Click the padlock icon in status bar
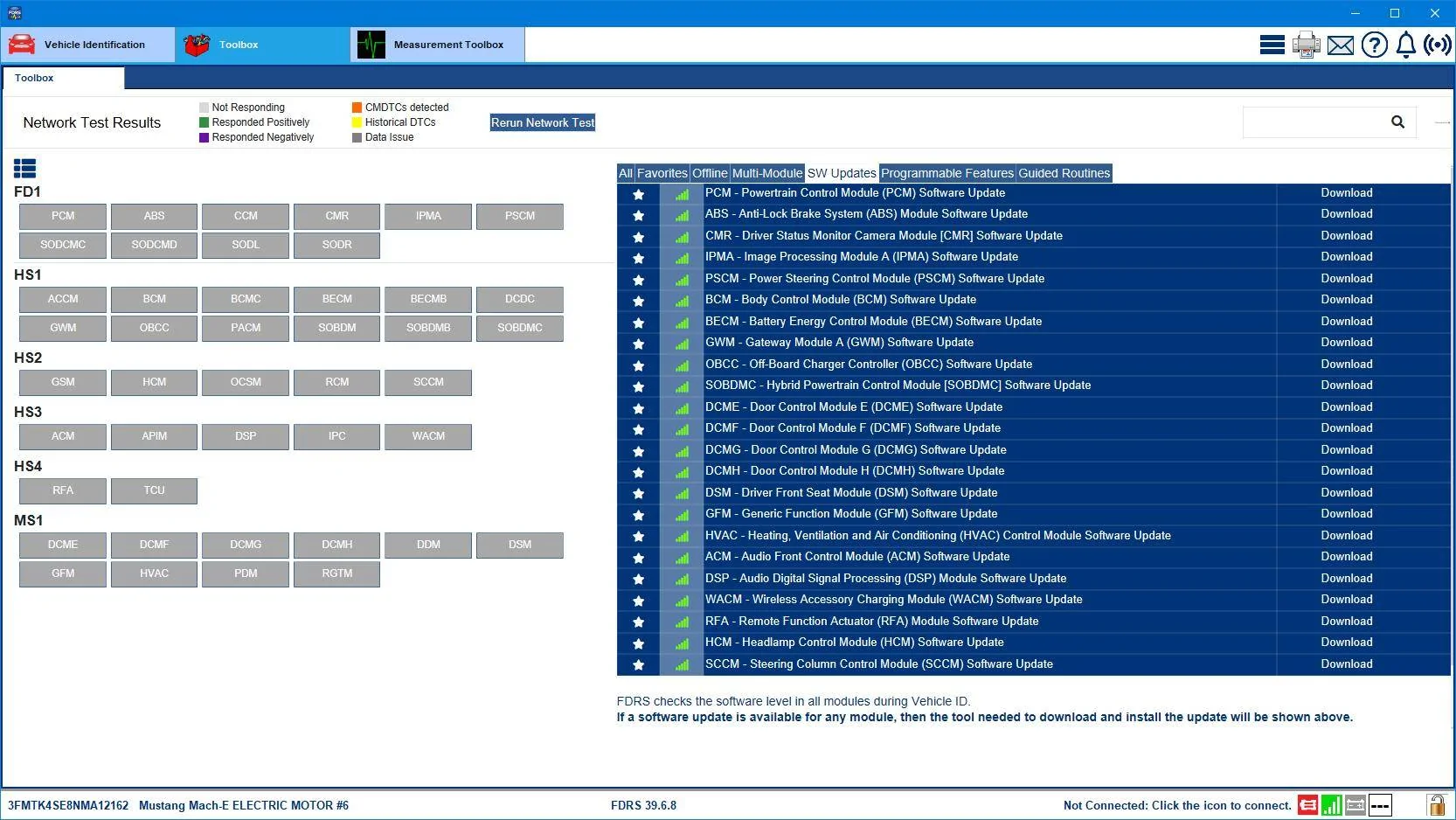 [1436, 805]
